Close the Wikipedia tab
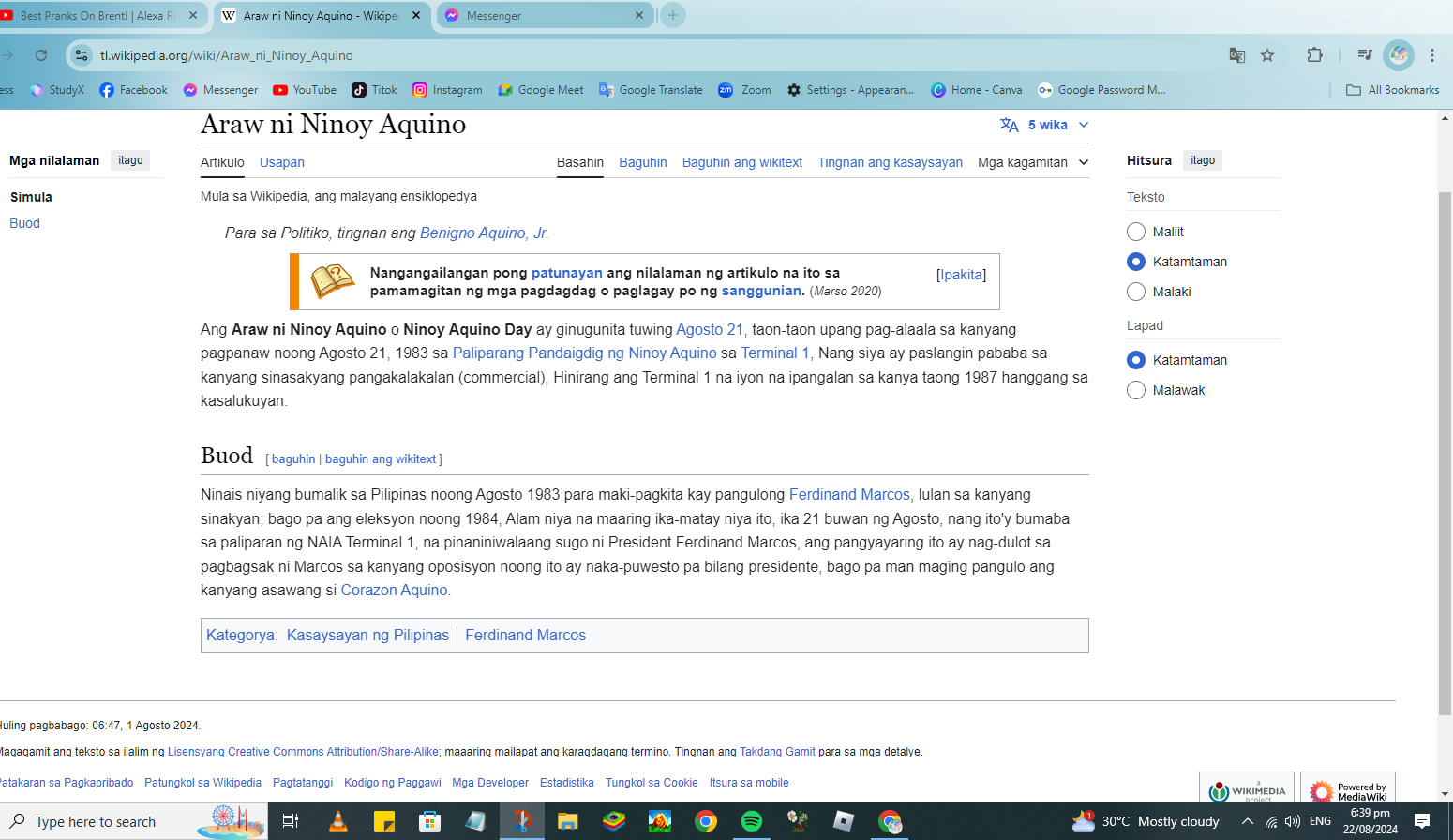This screenshot has height=840, width=1453. pyautogui.click(x=416, y=15)
